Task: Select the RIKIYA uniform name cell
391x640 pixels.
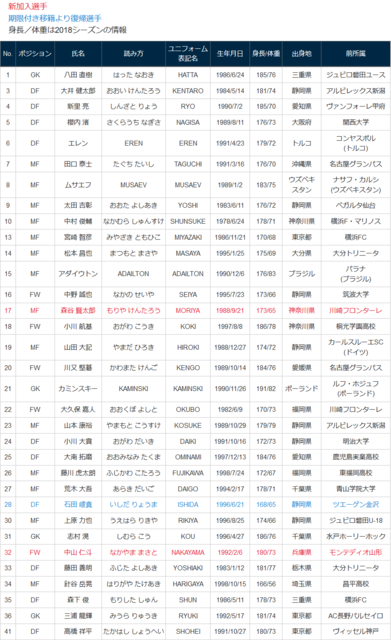Action: click(x=188, y=520)
